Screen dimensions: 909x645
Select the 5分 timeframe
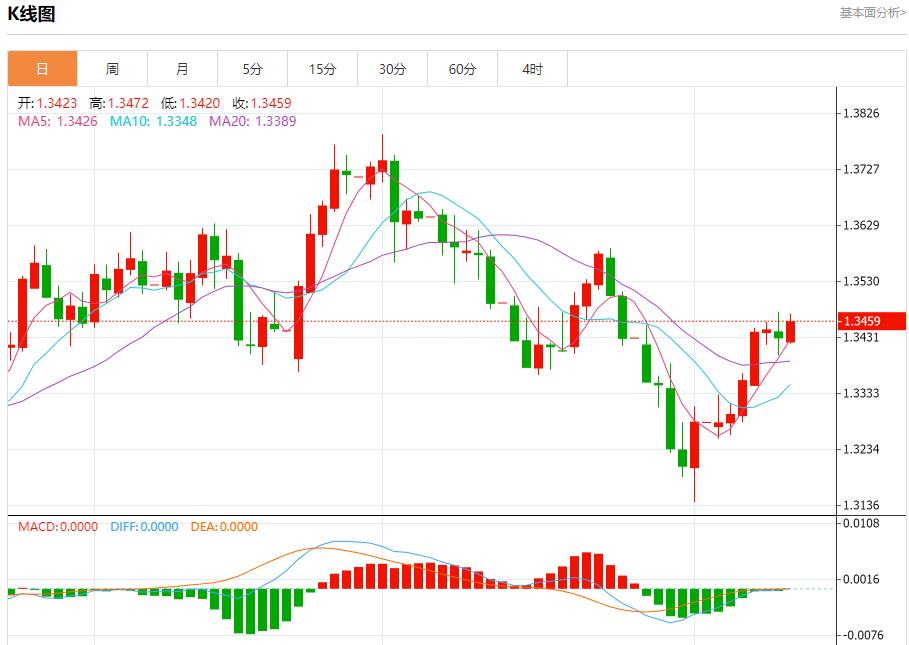point(252,68)
